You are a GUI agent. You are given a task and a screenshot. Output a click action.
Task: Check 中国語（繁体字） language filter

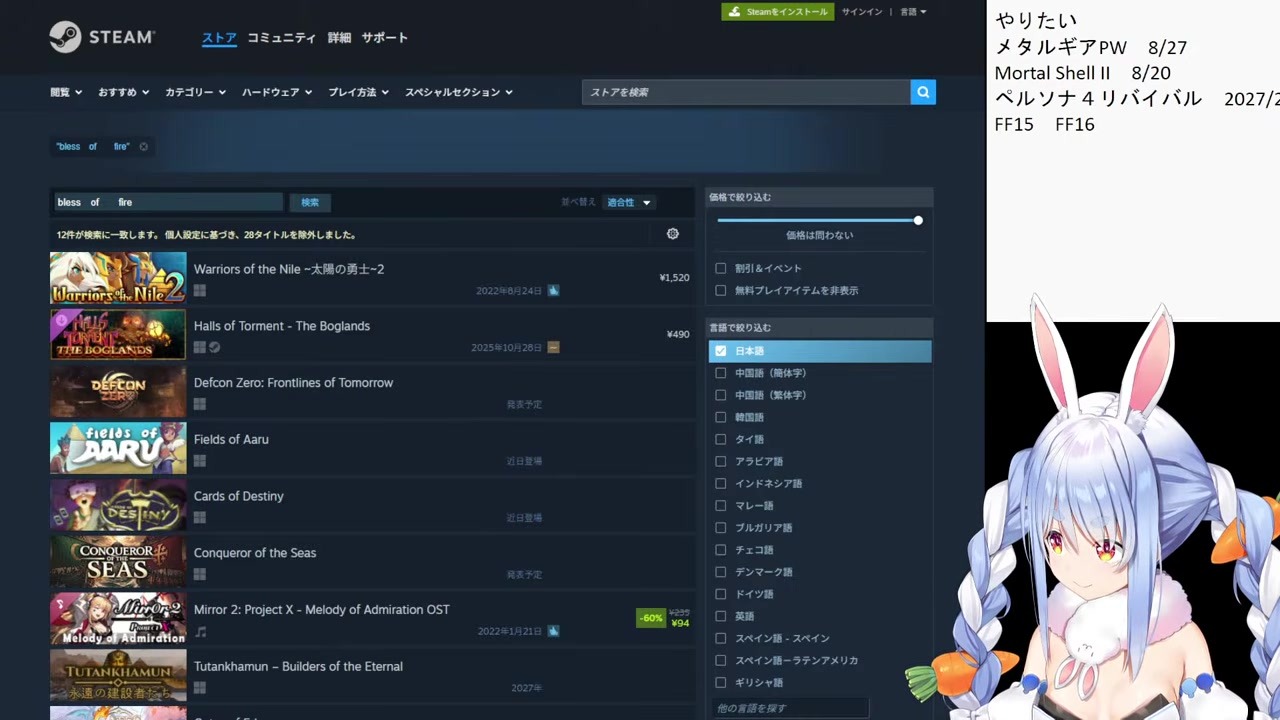tap(720, 395)
